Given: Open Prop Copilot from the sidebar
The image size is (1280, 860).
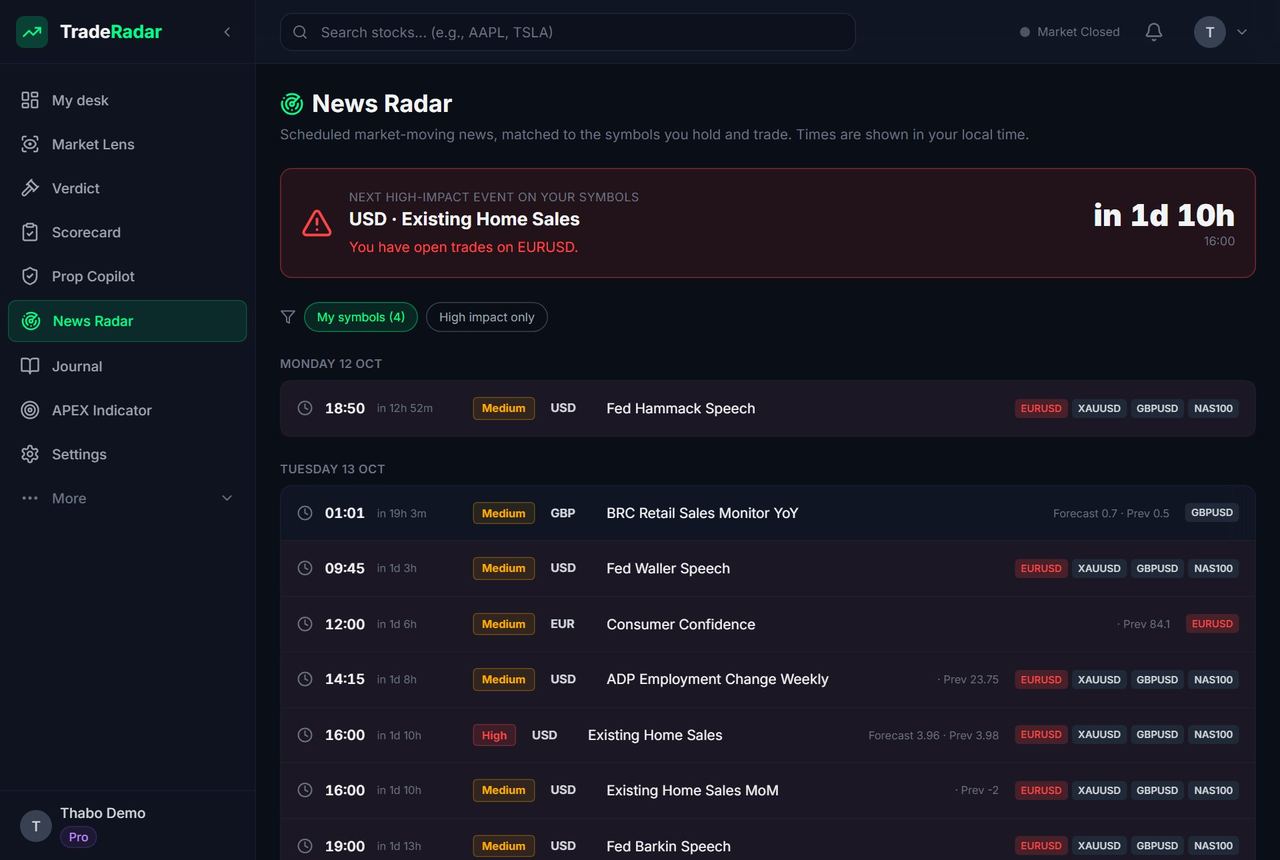Looking at the screenshot, I should click(127, 276).
